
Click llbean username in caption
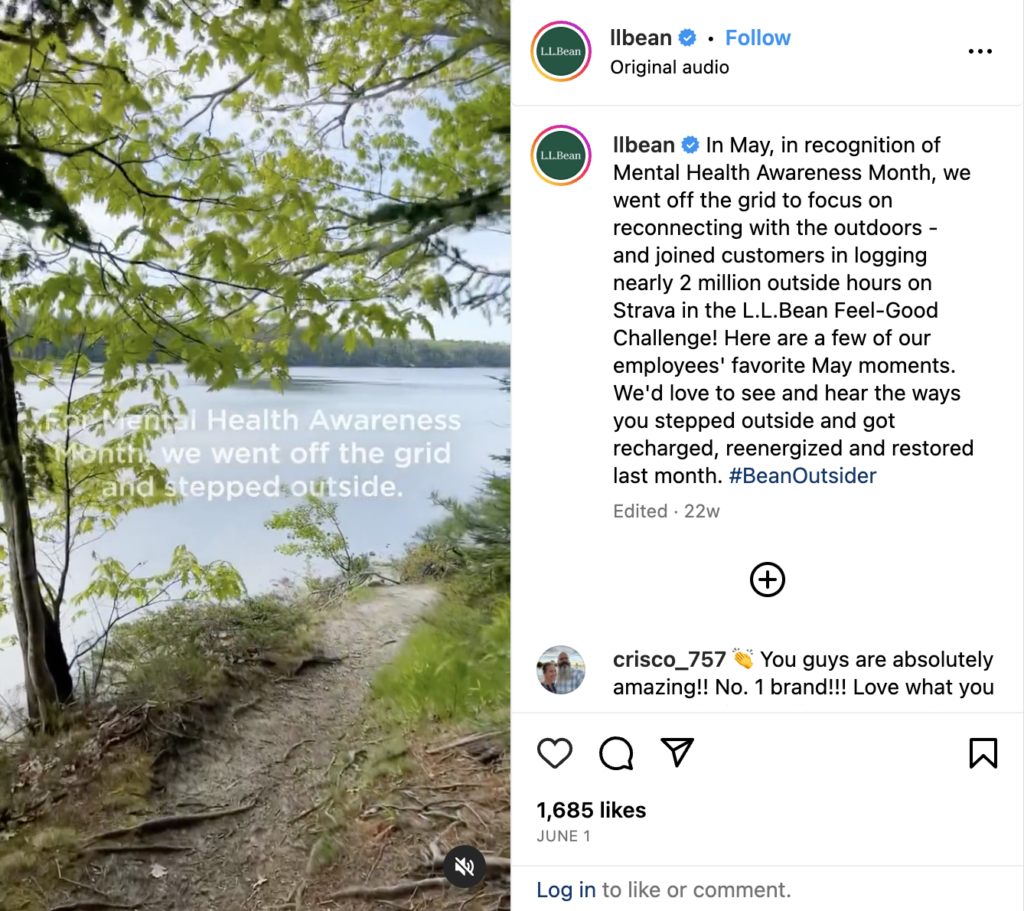[643, 145]
